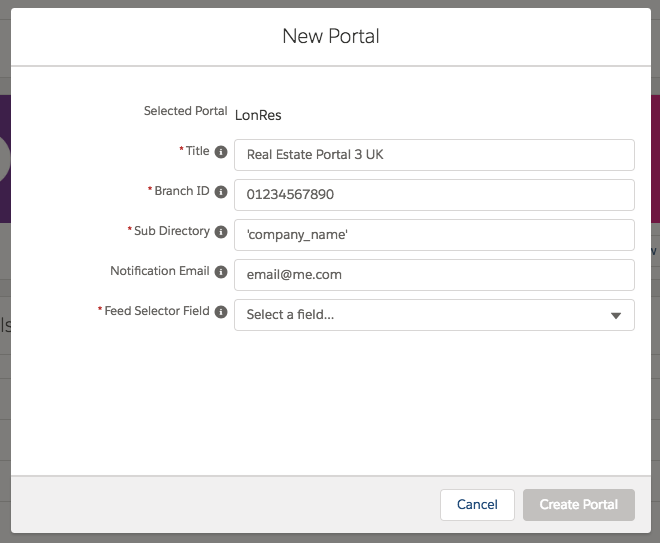
Task: Click the Notification Email info icon
Action: 221,272
